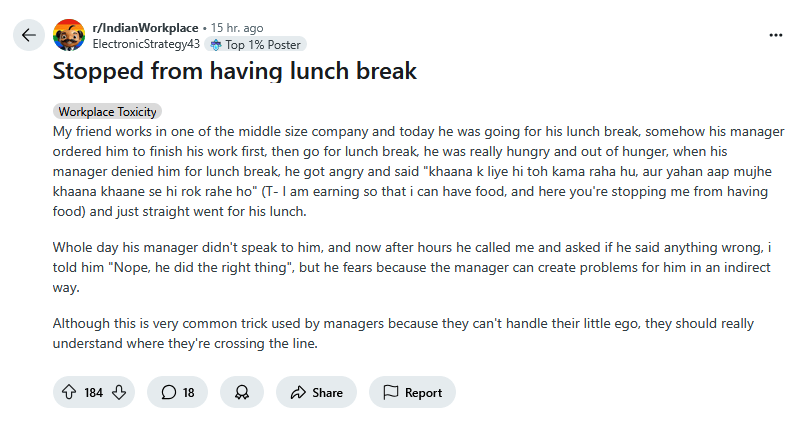Click the 18 comments count
The image size is (798, 423).
(x=189, y=392)
